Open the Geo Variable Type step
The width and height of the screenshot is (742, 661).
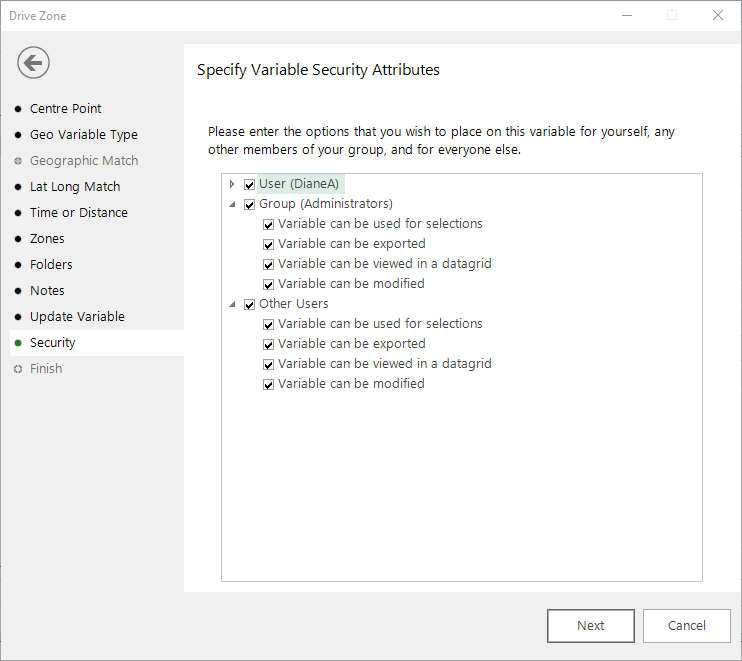tap(84, 134)
